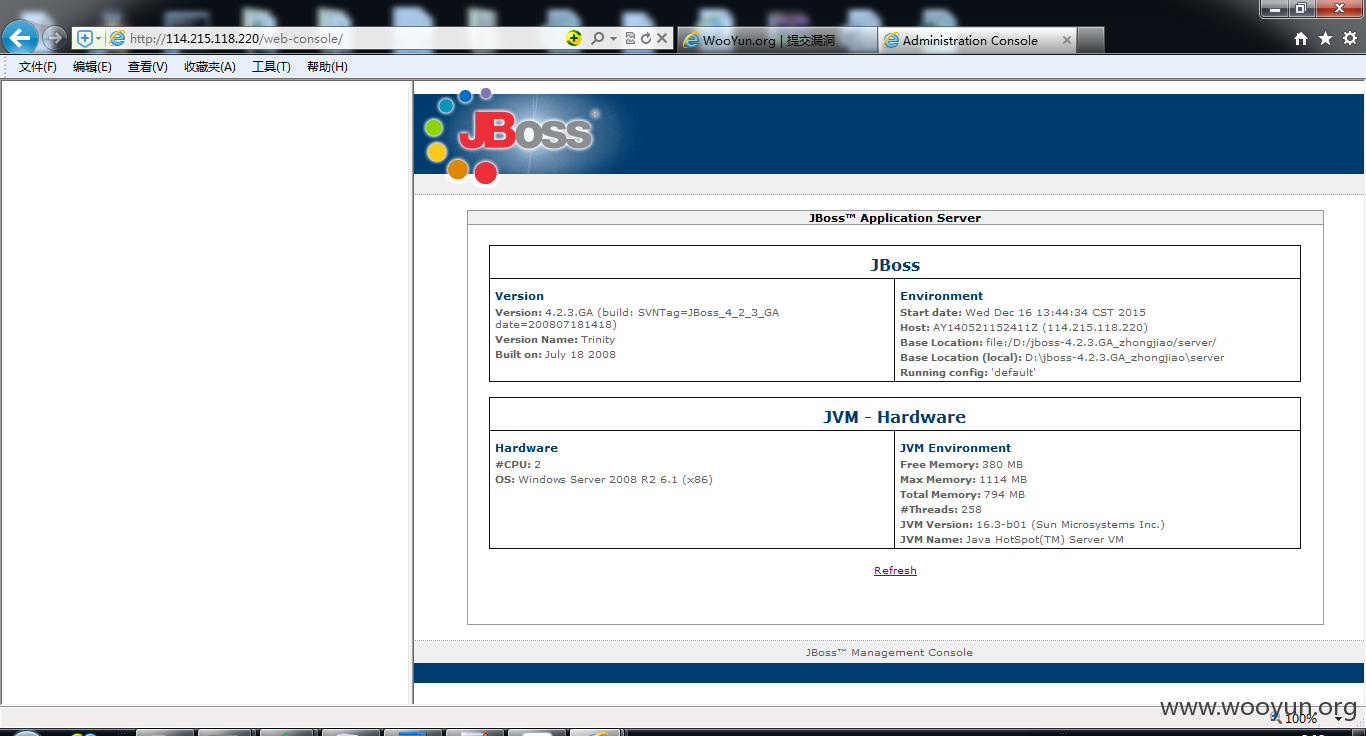
Task: Click the Total Memory: 794 MB line
Action: coord(962,495)
